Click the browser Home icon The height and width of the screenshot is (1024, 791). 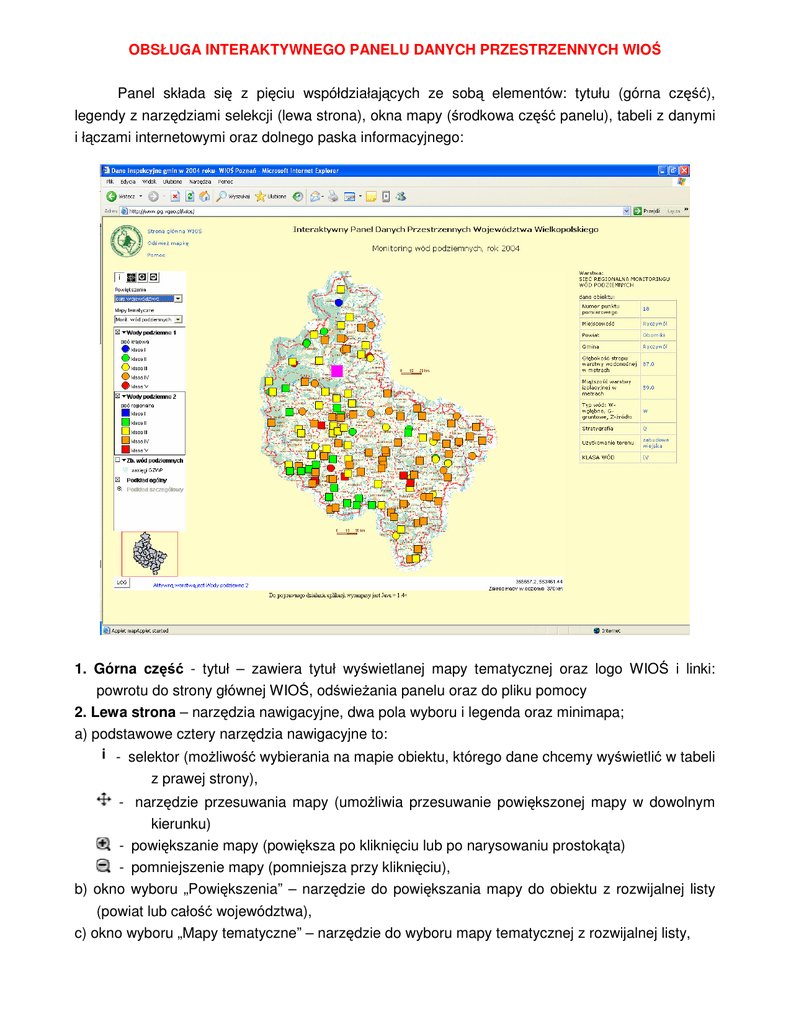(x=203, y=197)
